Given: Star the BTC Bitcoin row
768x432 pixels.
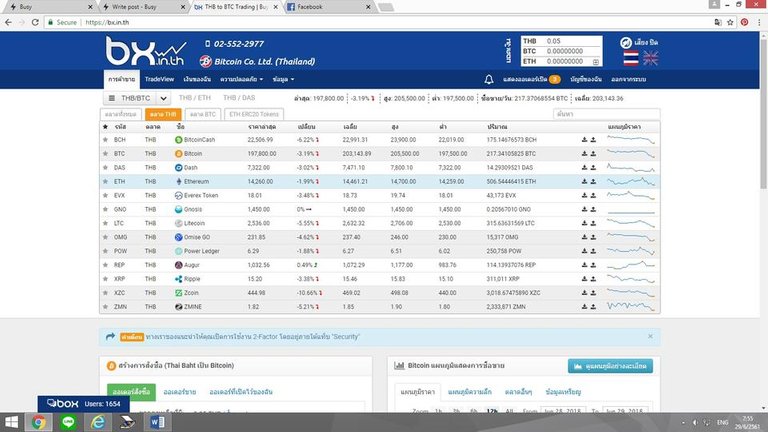Looking at the screenshot, I should point(105,153).
